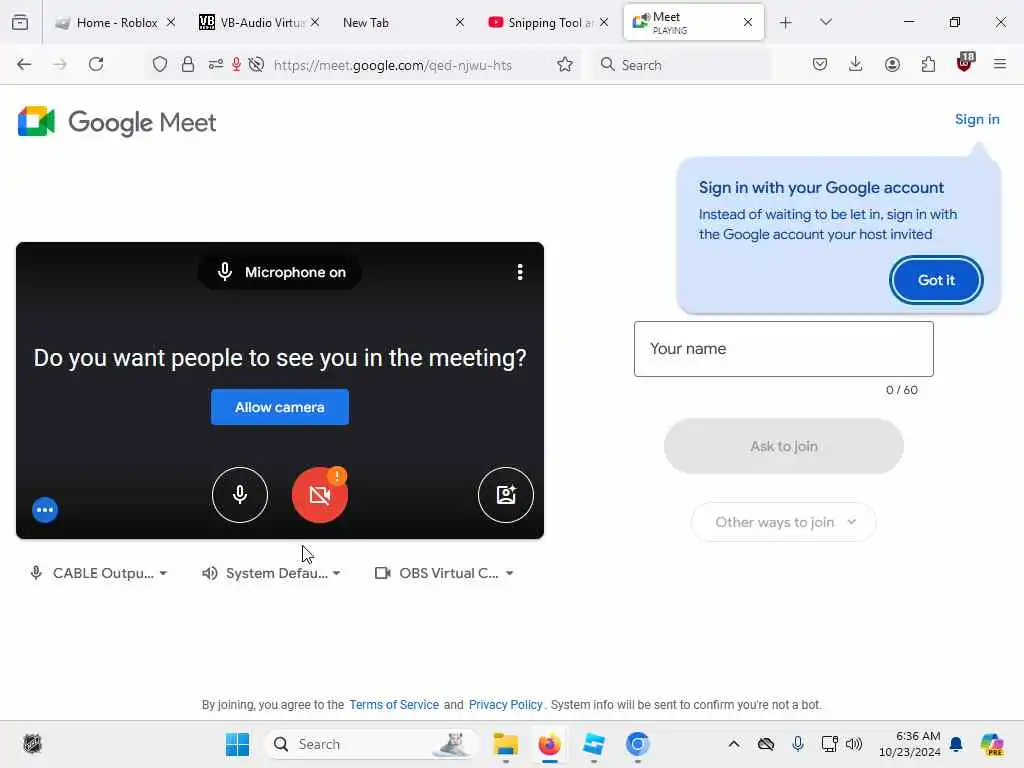Open the volume control in system tray
The height and width of the screenshot is (768, 1024).
854,744
